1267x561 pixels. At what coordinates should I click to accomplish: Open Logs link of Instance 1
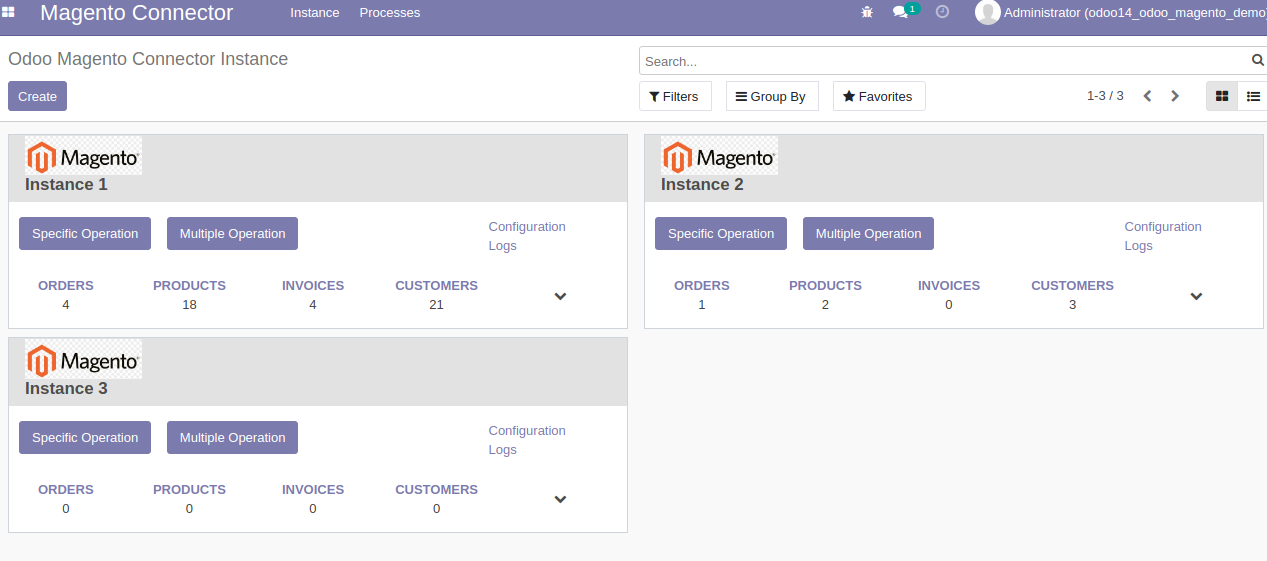click(502, 245)
